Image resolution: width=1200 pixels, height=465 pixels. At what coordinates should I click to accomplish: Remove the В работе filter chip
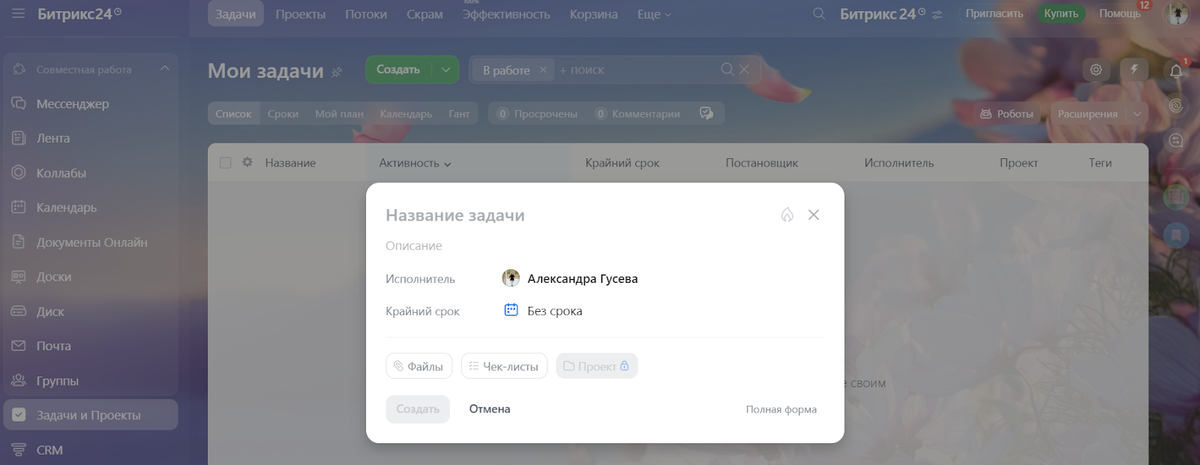point(543,70)
